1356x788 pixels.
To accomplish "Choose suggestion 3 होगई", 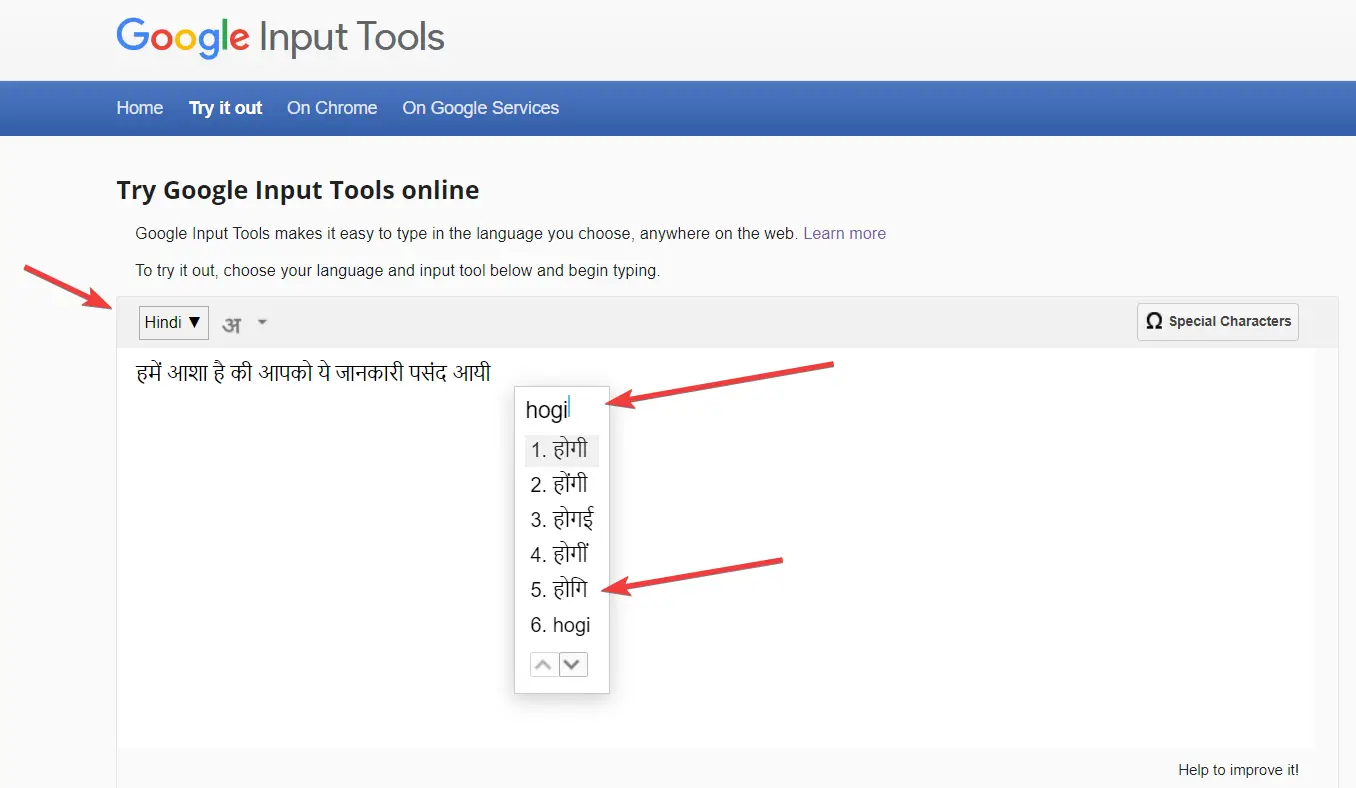I will tap(561, 520).
